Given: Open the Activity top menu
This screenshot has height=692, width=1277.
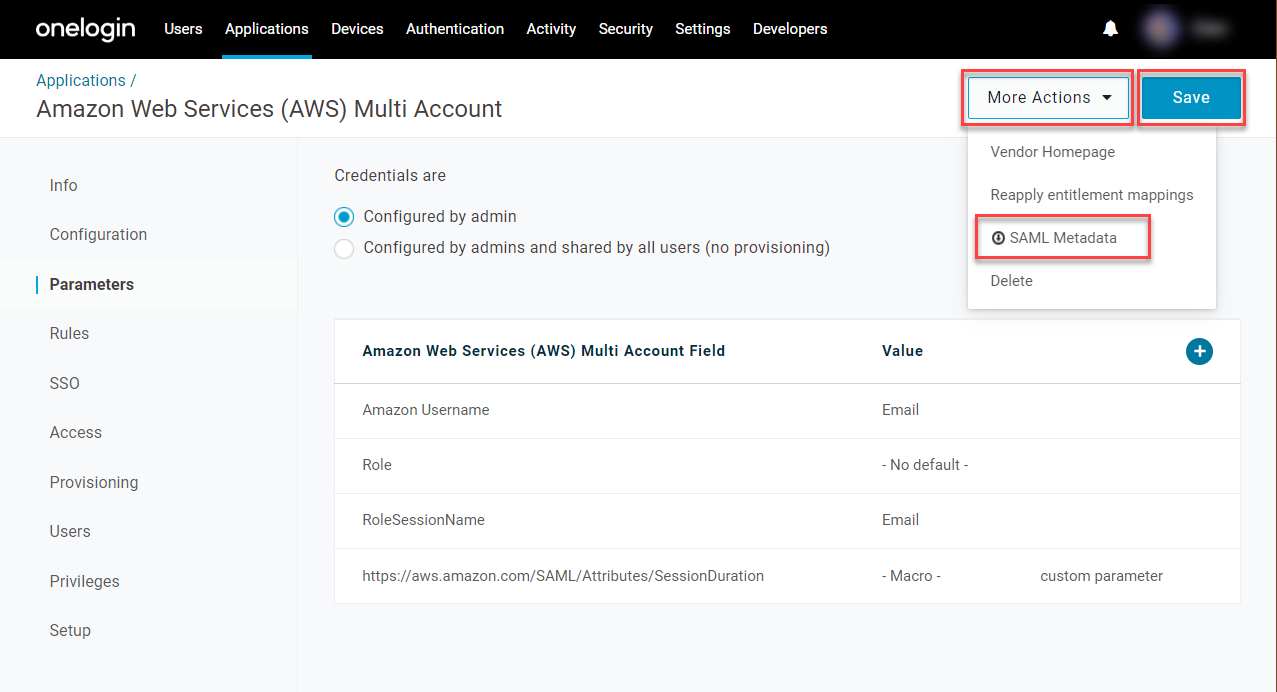Looking at the screenshot, I should 551,29.
